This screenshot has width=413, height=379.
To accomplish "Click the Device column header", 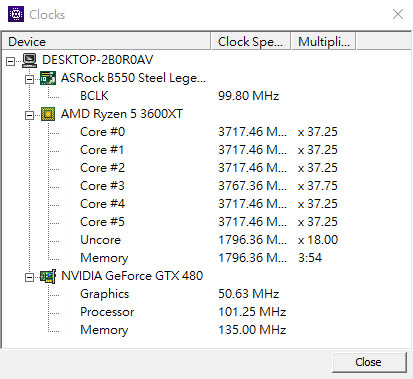I will 106,42.
